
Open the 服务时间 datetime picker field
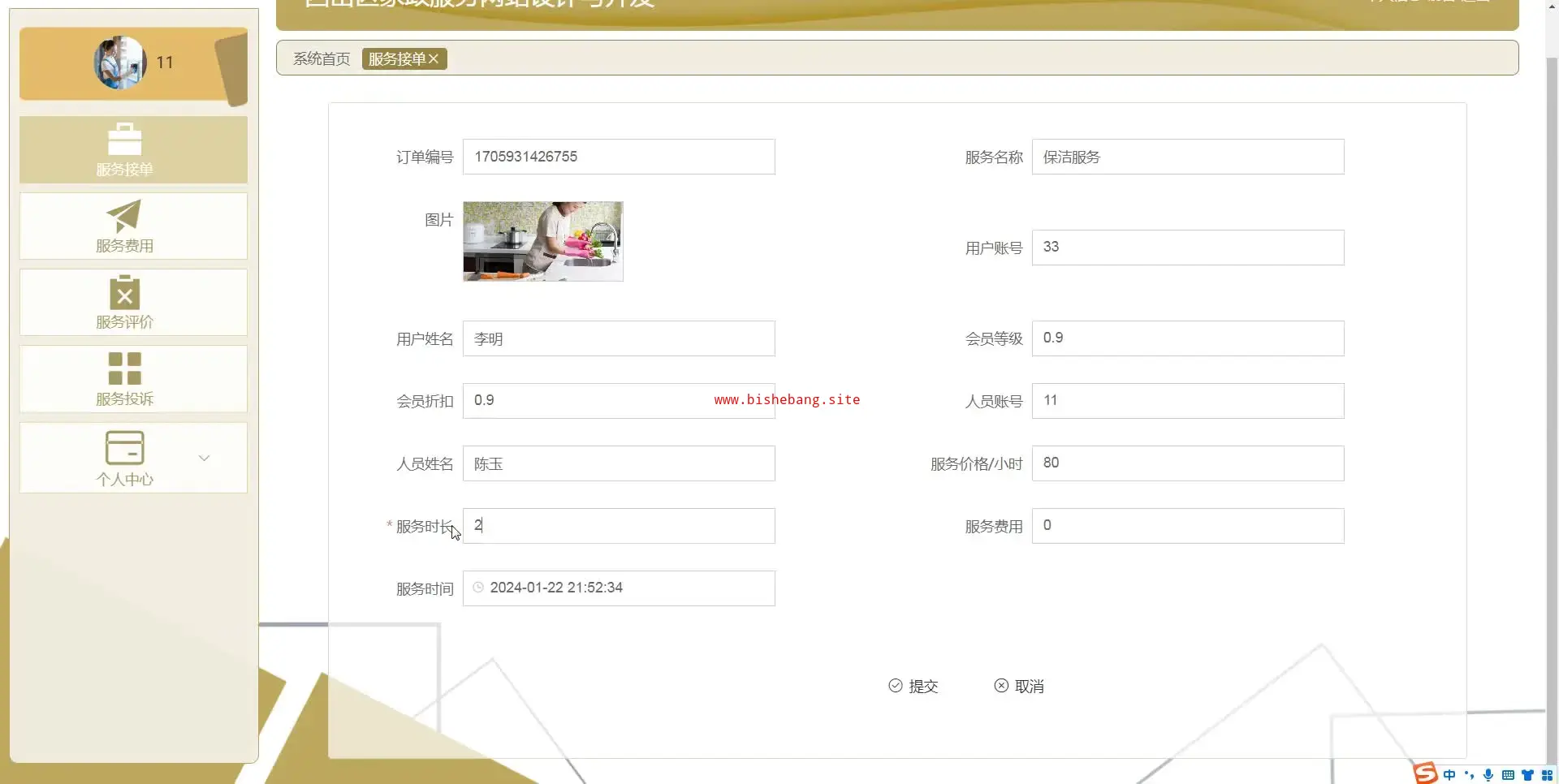pyautogui.click(x=619, y=588)
